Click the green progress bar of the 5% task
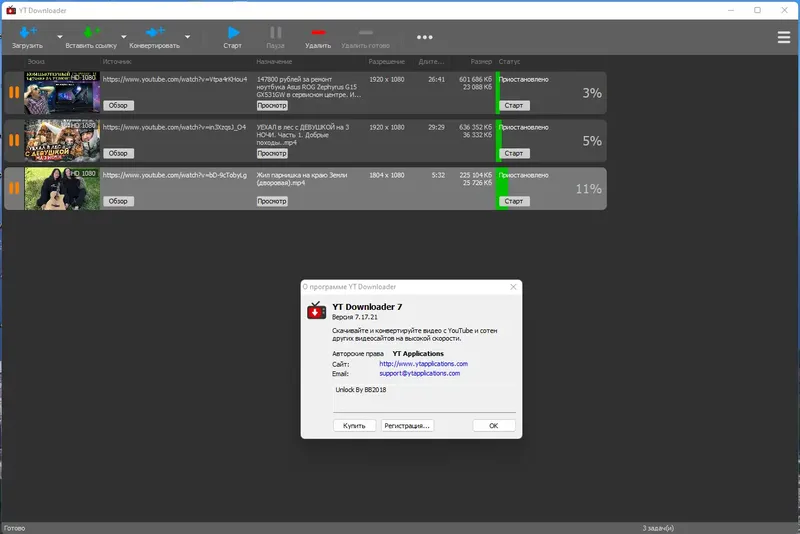800x534 pixels. (499, 140)
